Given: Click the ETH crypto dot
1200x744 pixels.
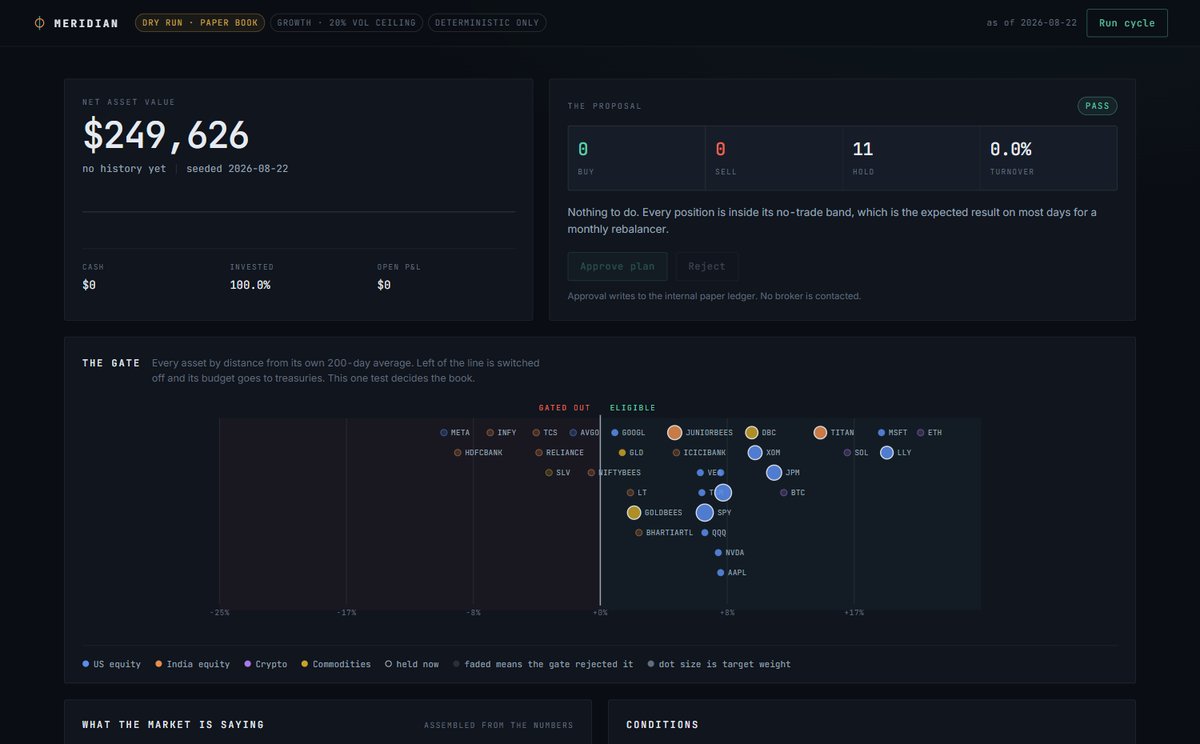Looking at the screenshot, I should (x=921, y=433).
